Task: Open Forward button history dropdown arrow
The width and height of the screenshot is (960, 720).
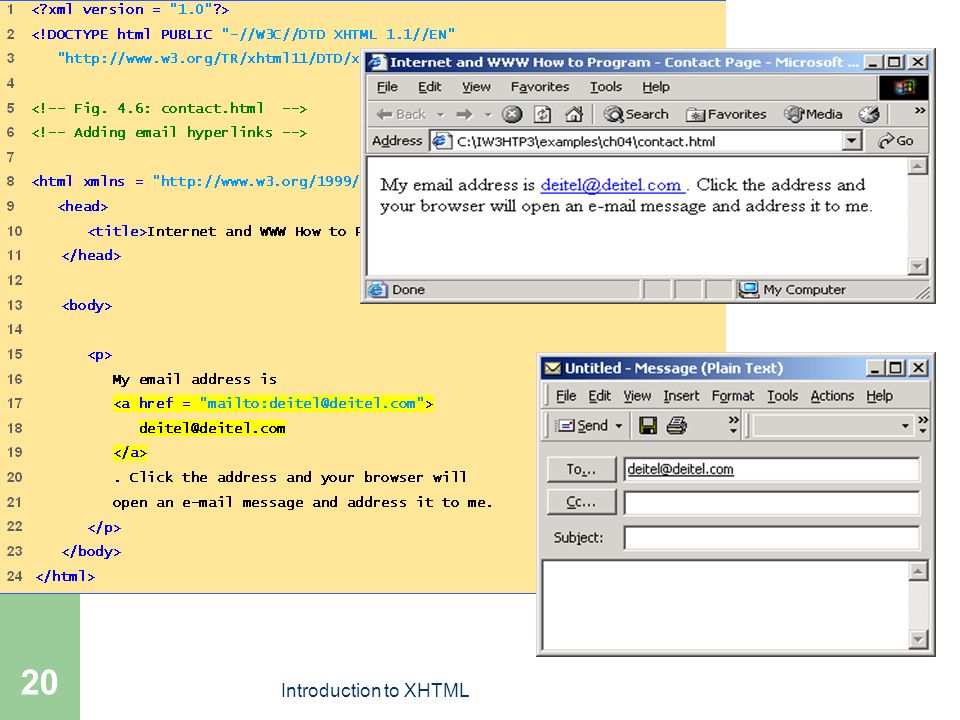Action: tap(488, 114)
